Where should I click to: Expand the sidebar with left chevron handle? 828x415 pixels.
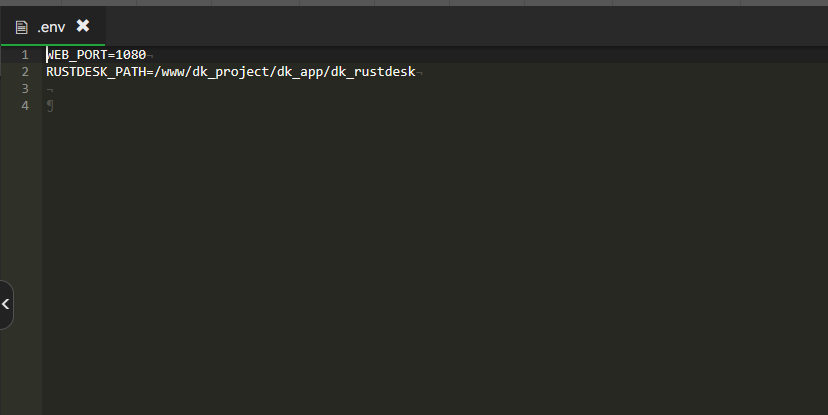click(6, 305)
